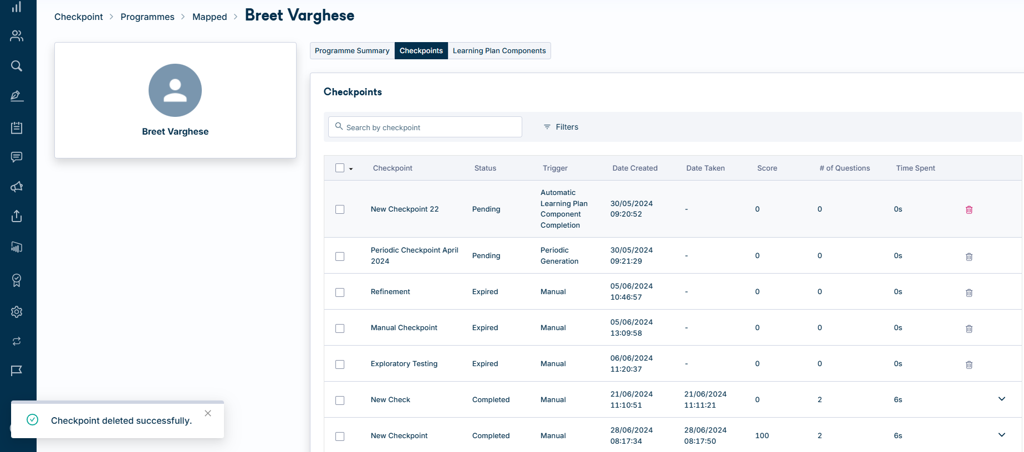Open the award badge sidebar icon
This screenshot has width=1024, height=452.
click(x=16, y=280)
